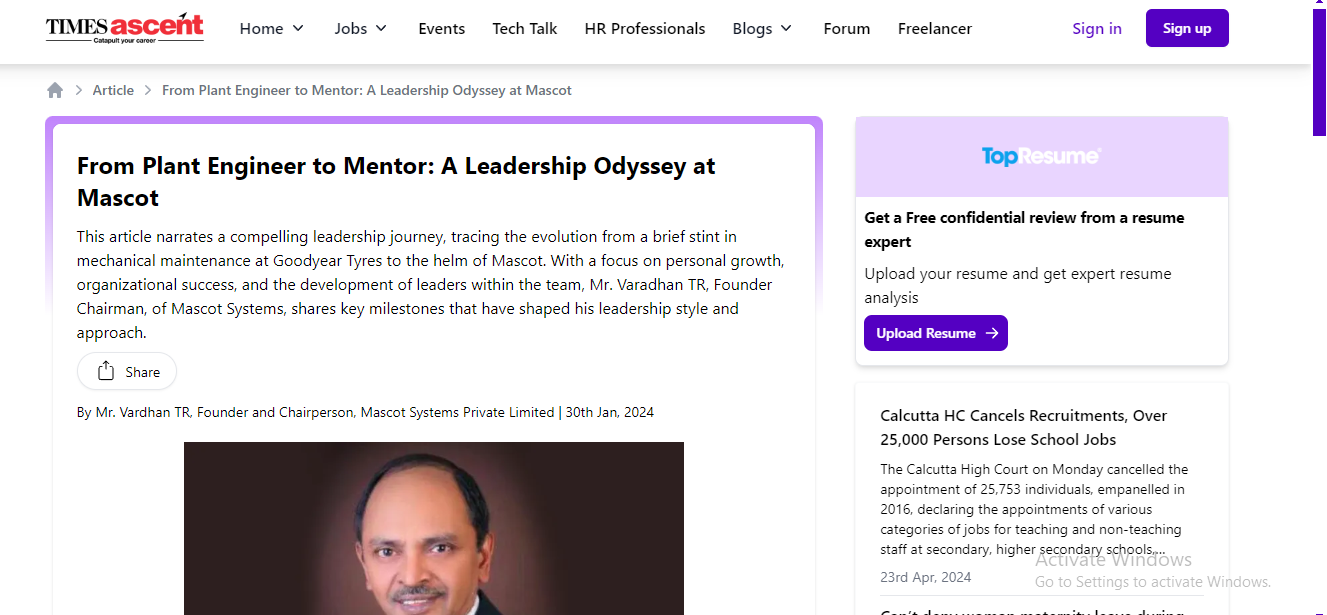Open the HR Professionals section
The width and height of the screenshot is (1327, 615).
click(x=645, y=29)
